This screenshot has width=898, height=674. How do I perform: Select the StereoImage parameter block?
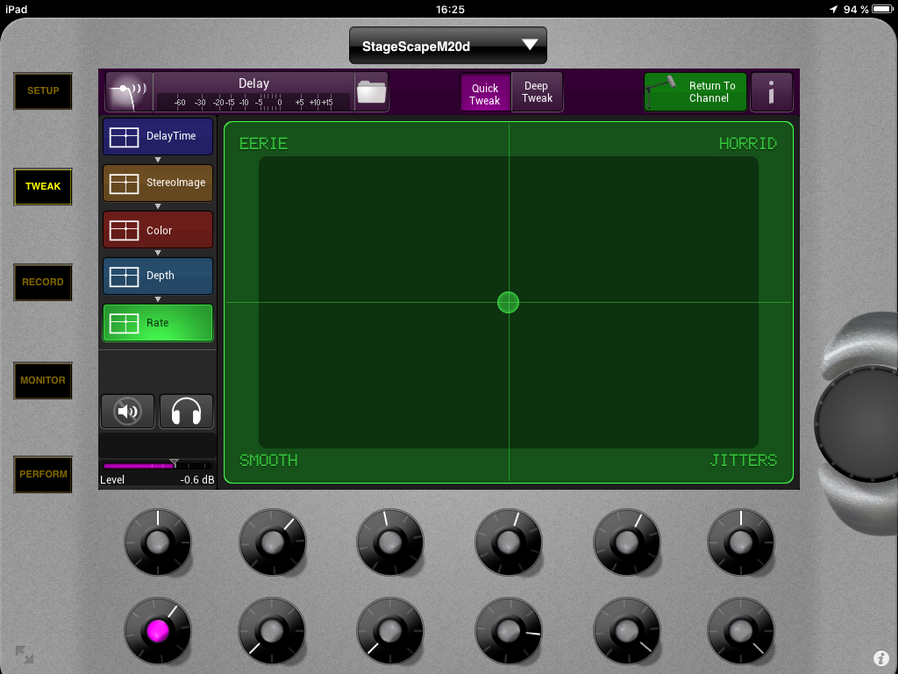coord(158,183)
